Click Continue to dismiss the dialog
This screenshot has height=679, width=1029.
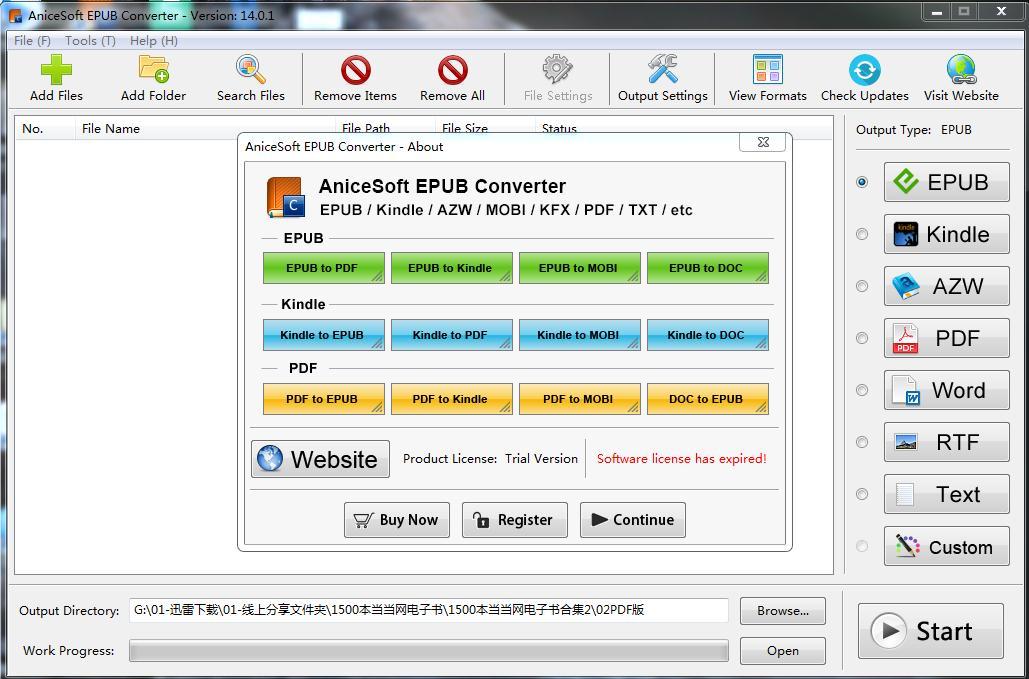point(633,520)
